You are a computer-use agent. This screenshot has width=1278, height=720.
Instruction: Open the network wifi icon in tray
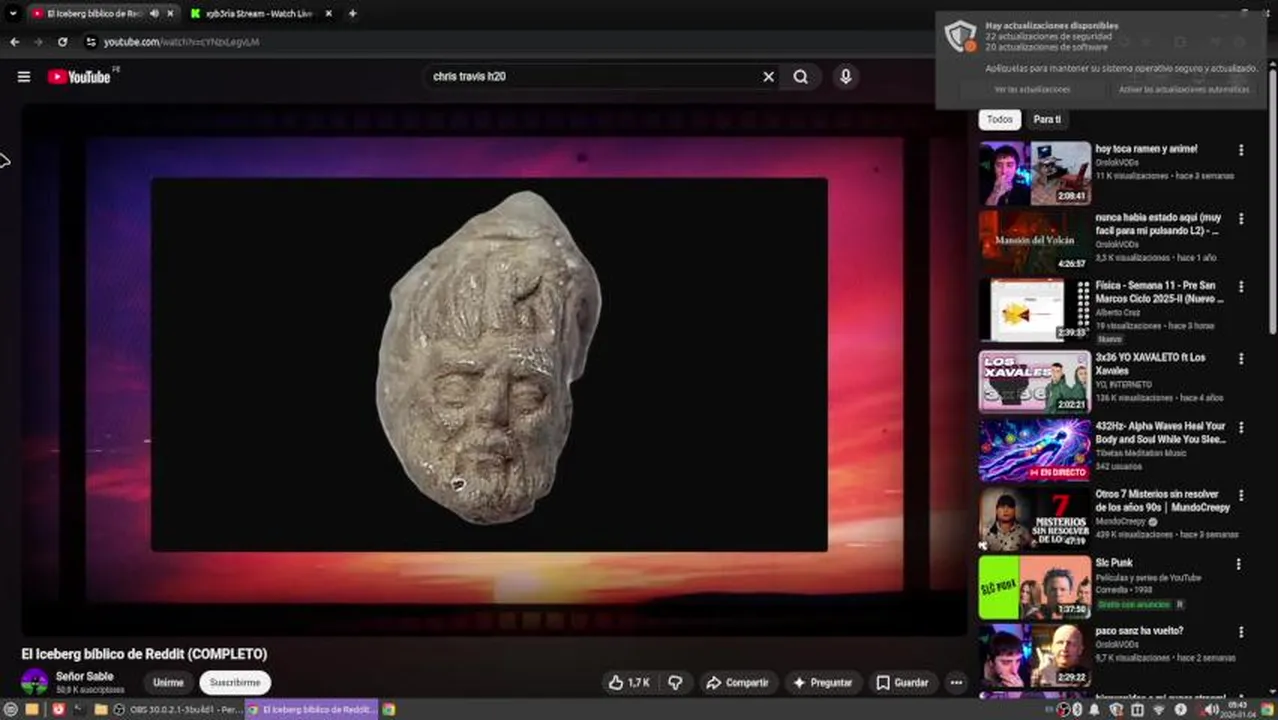click(x=1159, y=709)
